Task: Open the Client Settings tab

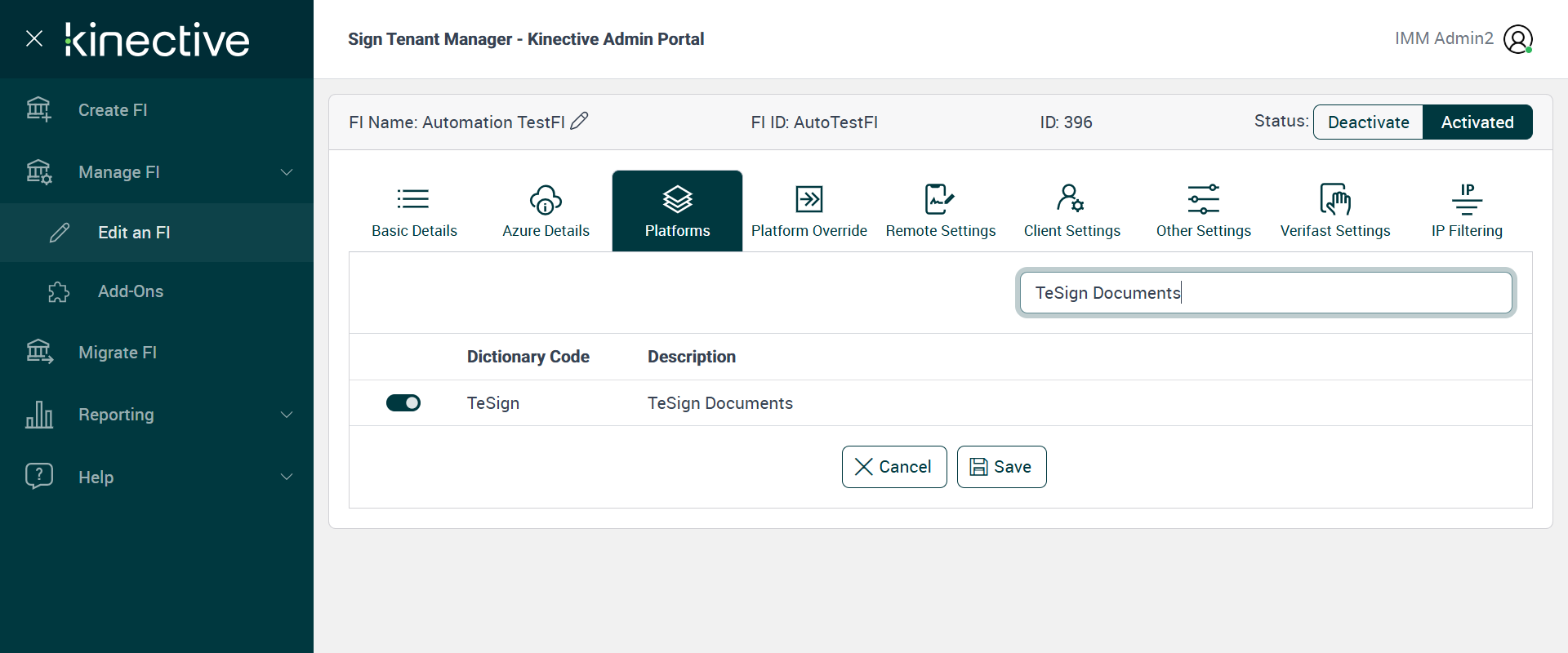Action: click(1071, 211)
